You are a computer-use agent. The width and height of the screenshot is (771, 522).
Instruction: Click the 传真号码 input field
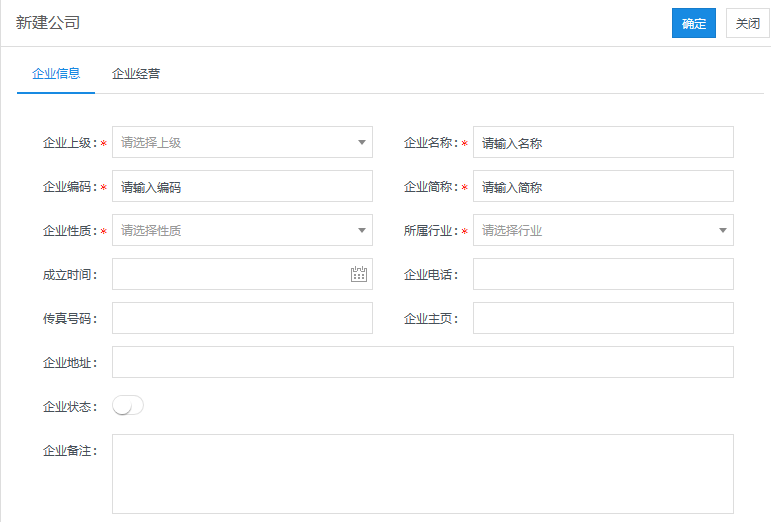point(242,318)
